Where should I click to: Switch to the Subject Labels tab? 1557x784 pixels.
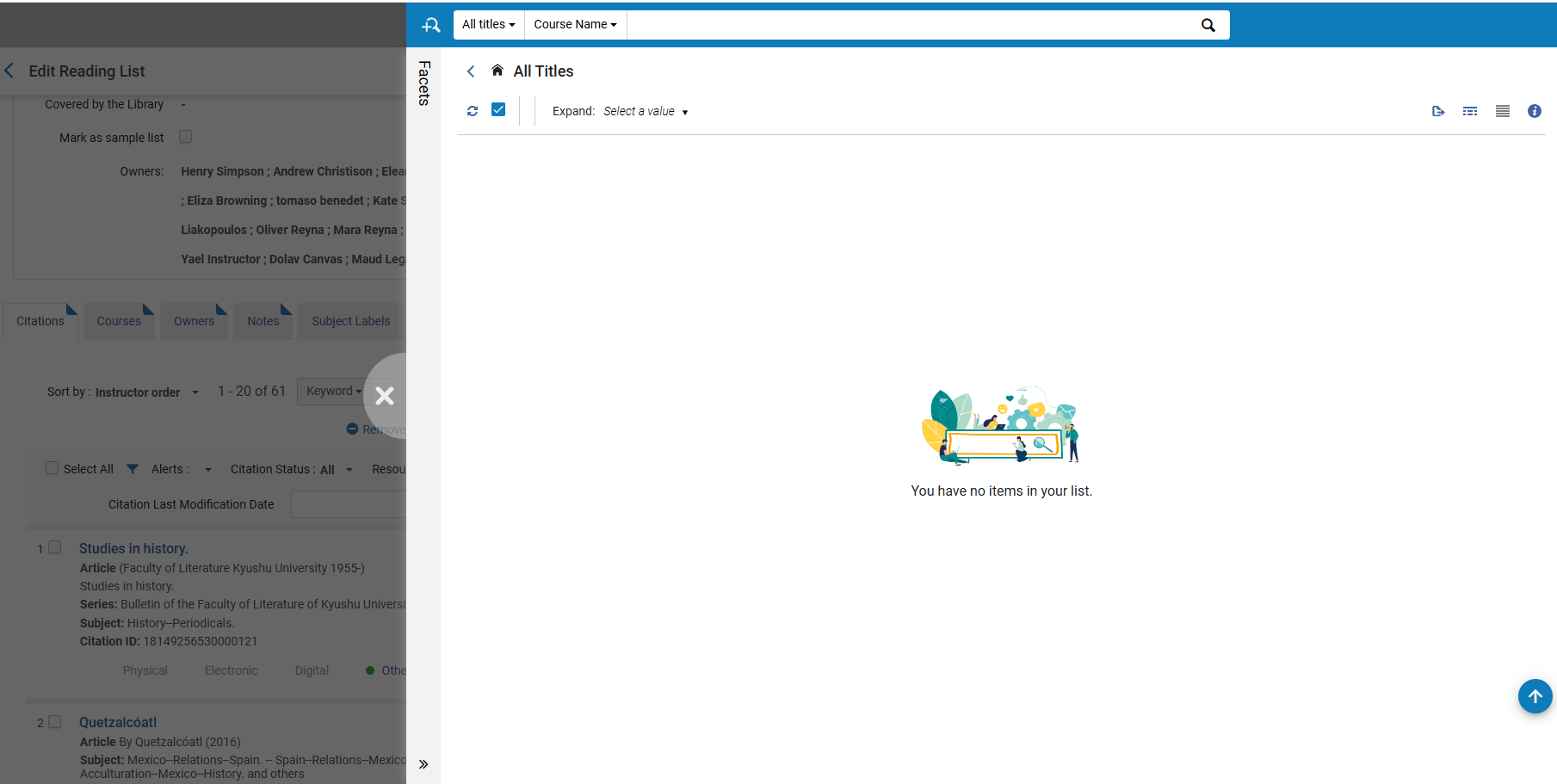(x=351, y=321)
